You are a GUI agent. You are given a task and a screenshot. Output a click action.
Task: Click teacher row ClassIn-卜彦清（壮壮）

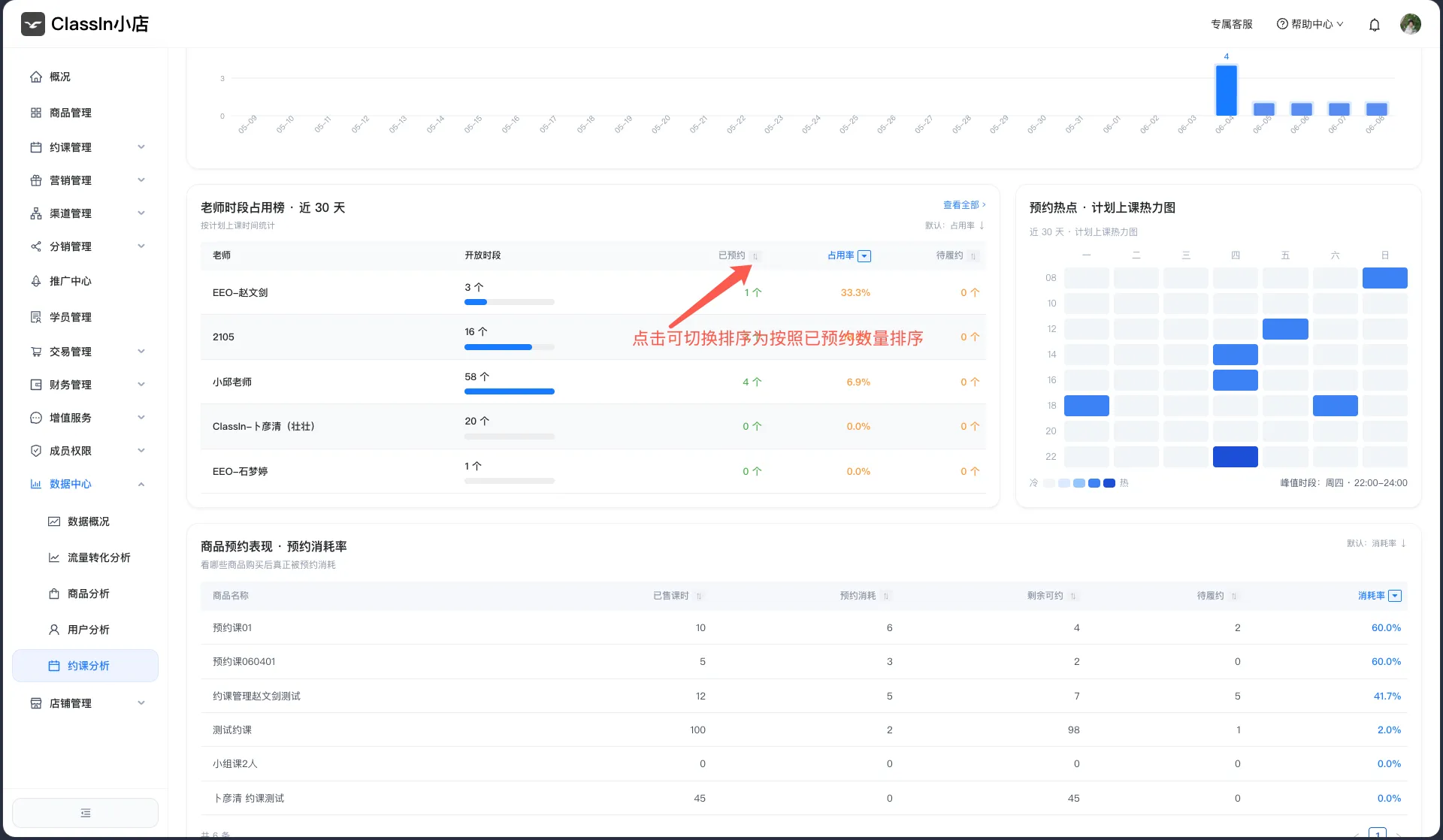pos(593,427)
